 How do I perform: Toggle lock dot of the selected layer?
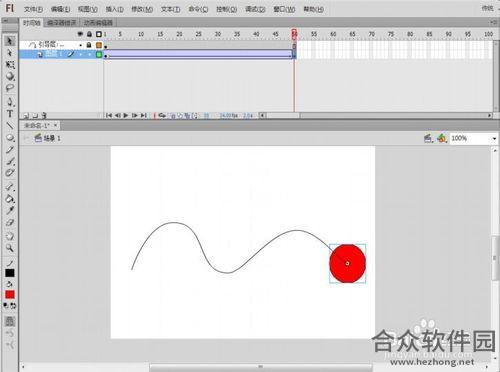[x=89, y=54]
